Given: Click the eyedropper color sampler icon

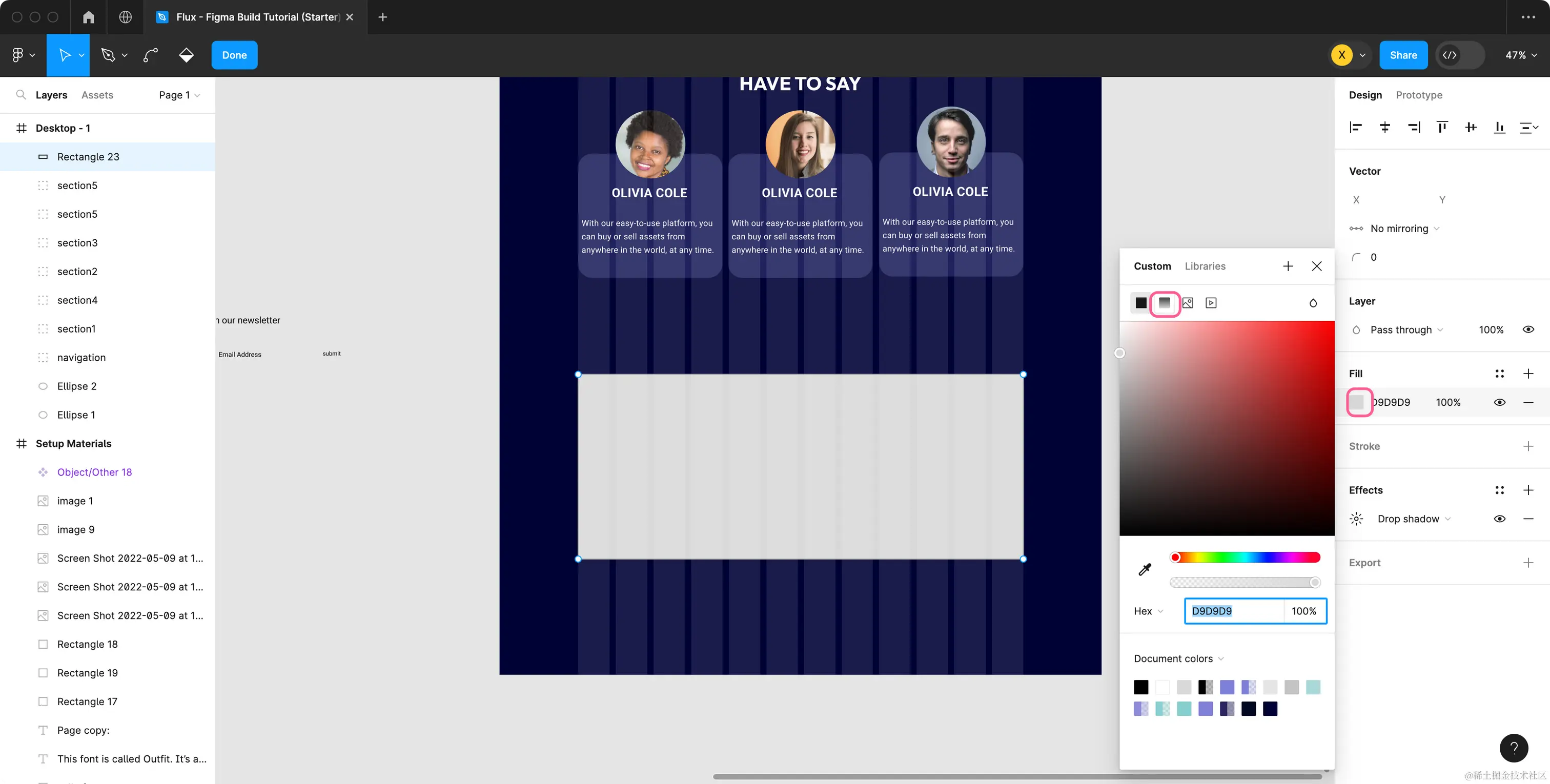Looking at the screenshot, I should [x=1145, y=569].
